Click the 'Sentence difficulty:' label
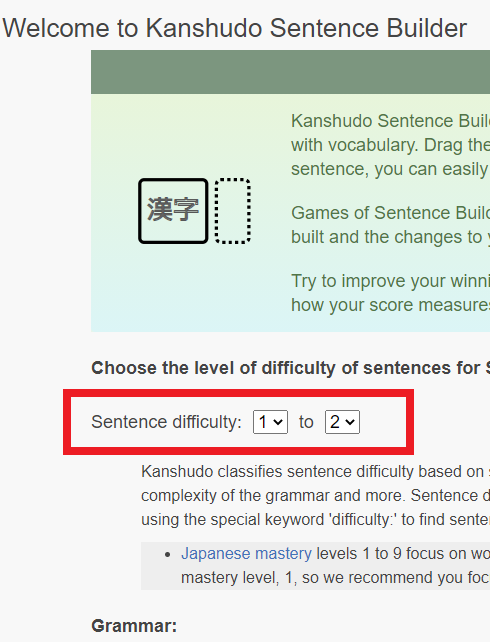Screen dimensions: 490x642 (167, 422)
